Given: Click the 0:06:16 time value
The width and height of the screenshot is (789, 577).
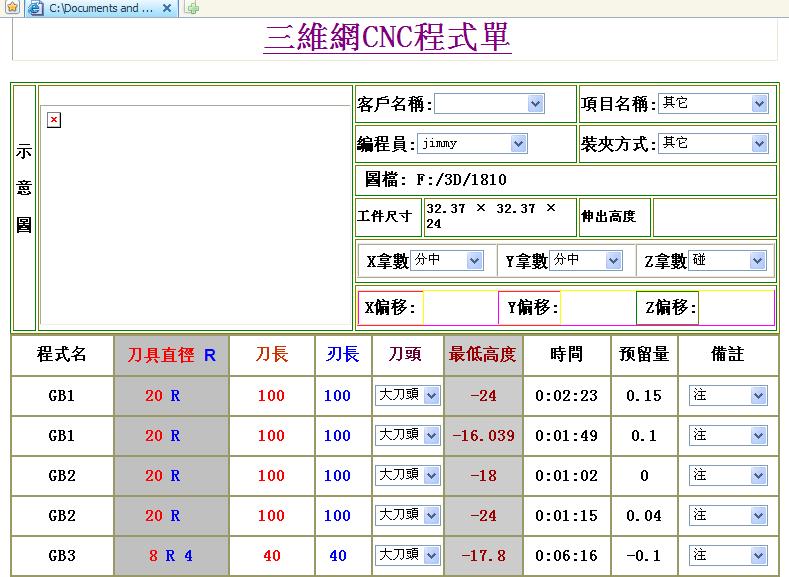Looking at the screenshot, I should (x=566, y=556).
